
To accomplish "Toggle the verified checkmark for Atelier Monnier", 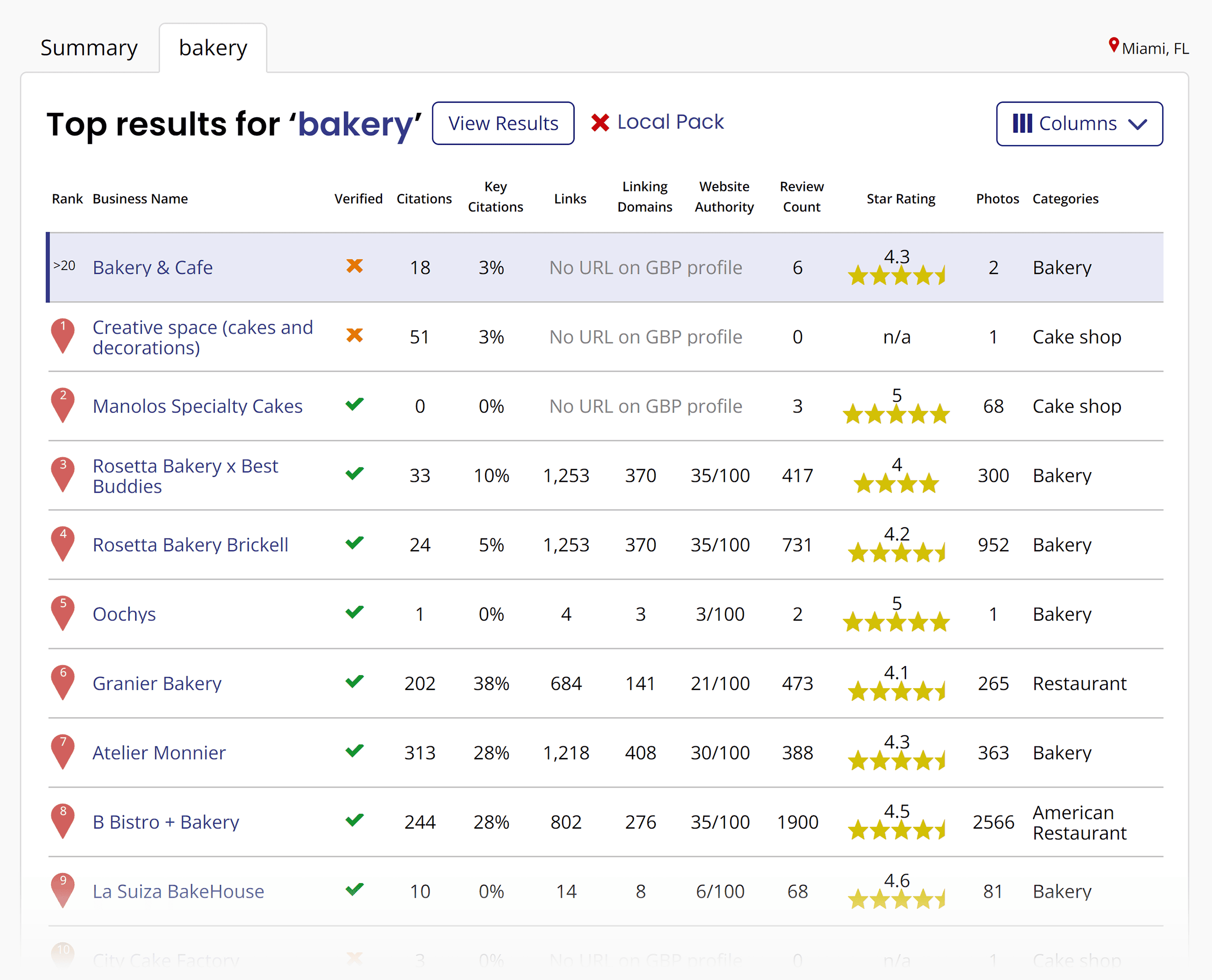I will click(x=354, y=751).
